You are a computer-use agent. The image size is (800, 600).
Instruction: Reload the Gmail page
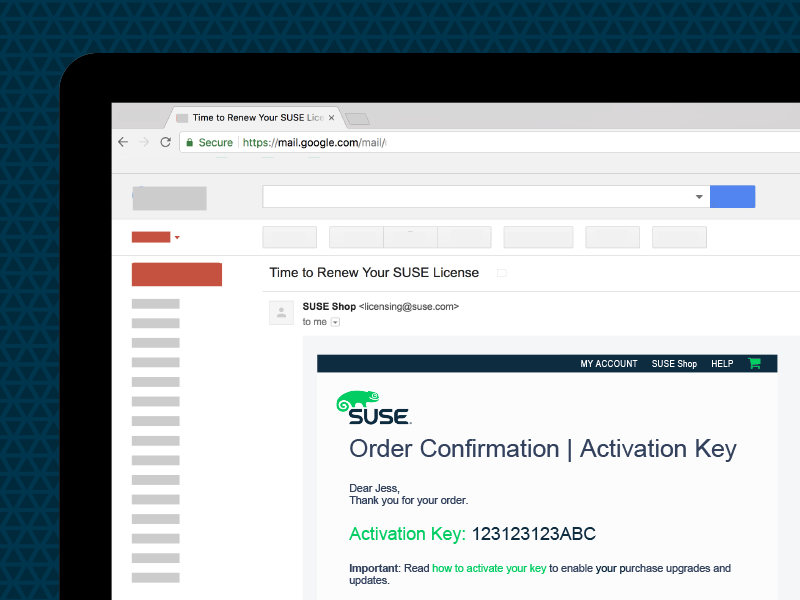point(164,142)
